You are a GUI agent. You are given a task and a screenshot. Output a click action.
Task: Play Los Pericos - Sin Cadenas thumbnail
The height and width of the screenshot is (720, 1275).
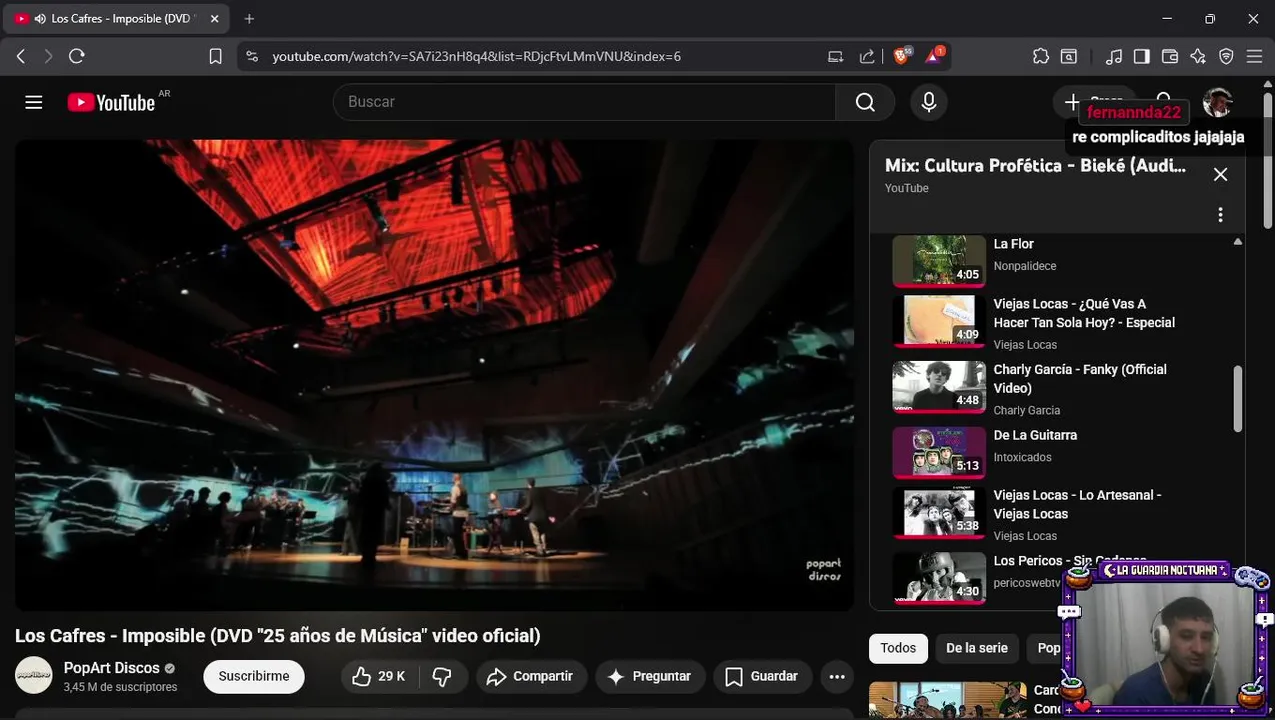(x=939, y=578)
